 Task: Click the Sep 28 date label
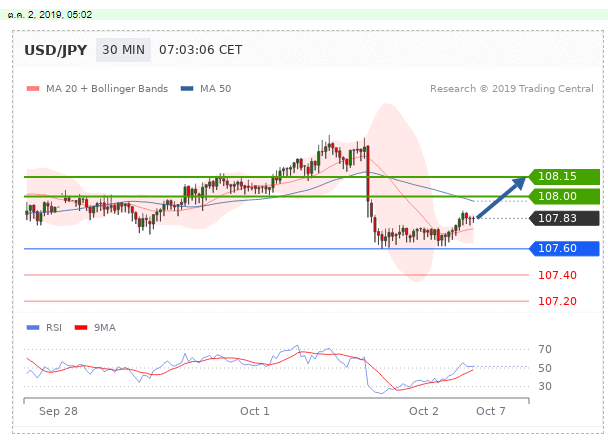[58, 411]
